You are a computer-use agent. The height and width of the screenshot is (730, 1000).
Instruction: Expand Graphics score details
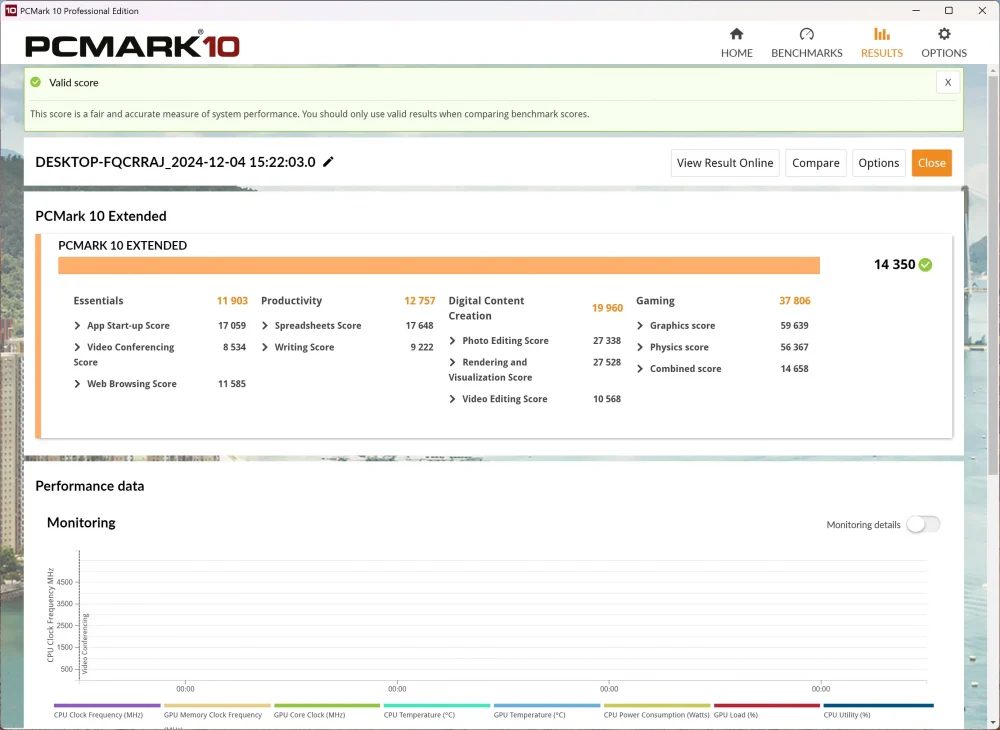pos(640,326)
